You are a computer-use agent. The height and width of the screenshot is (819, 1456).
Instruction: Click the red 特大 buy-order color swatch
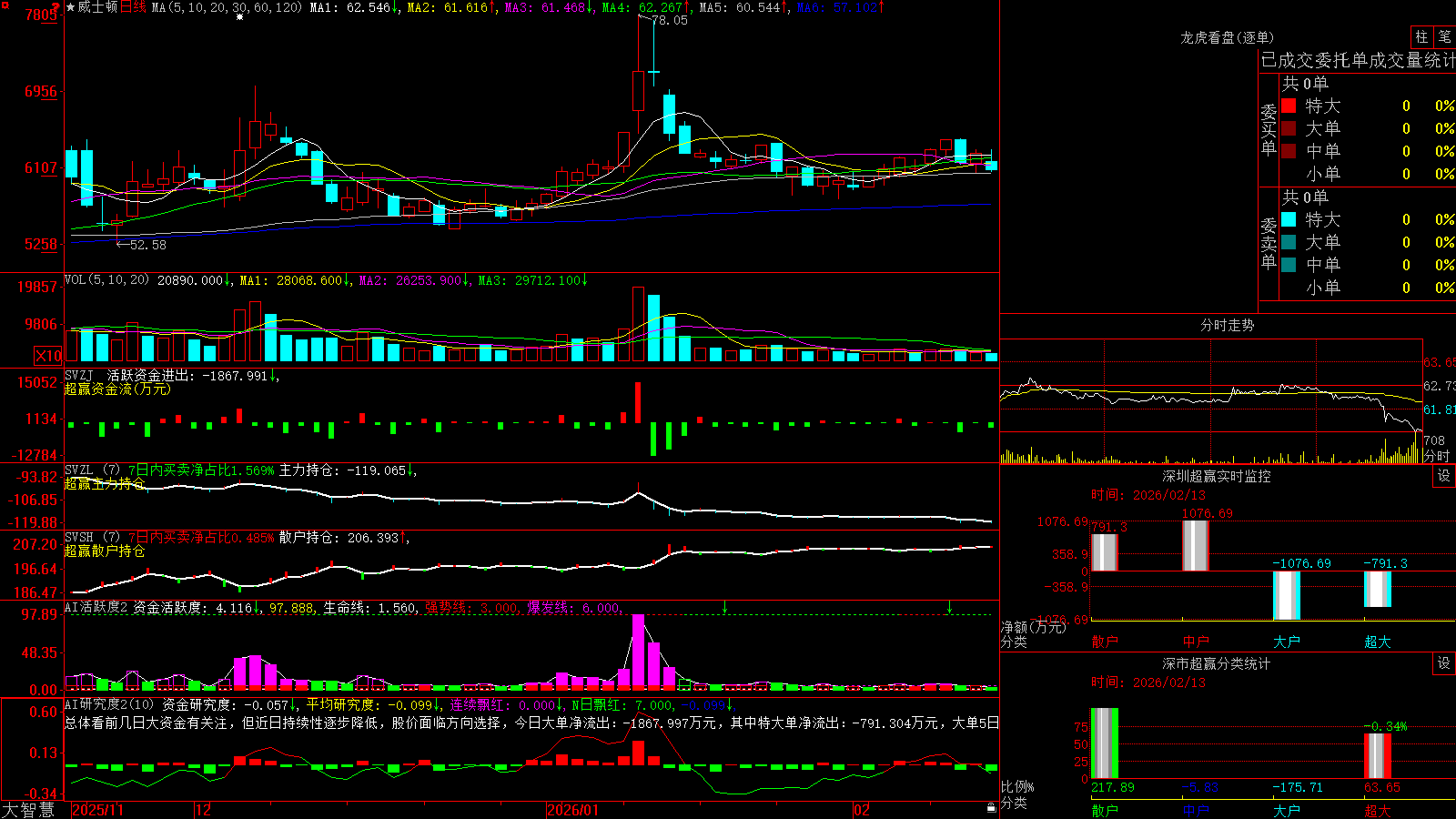[1289, 106]
